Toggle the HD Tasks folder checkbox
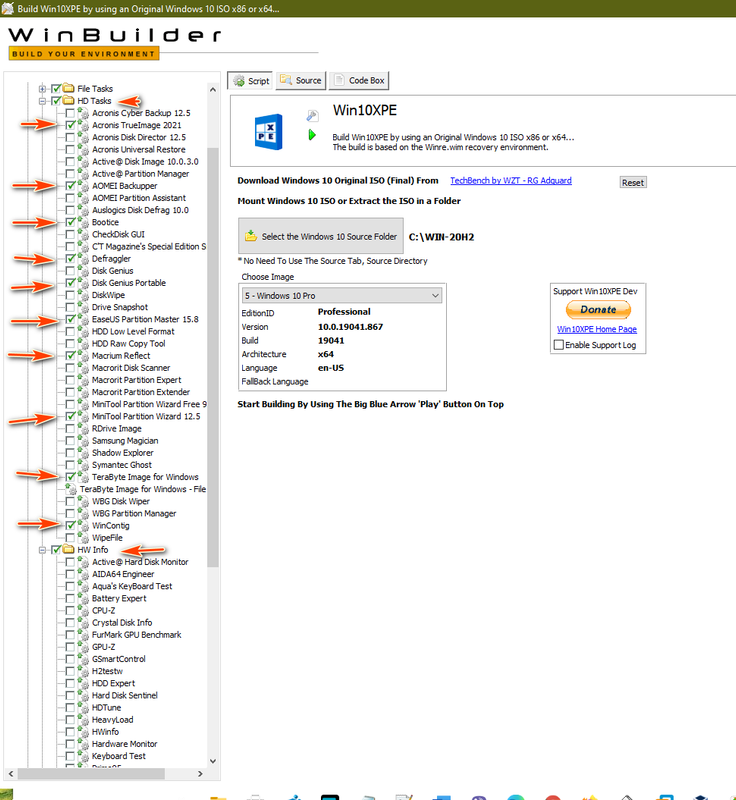 [56, 101]
